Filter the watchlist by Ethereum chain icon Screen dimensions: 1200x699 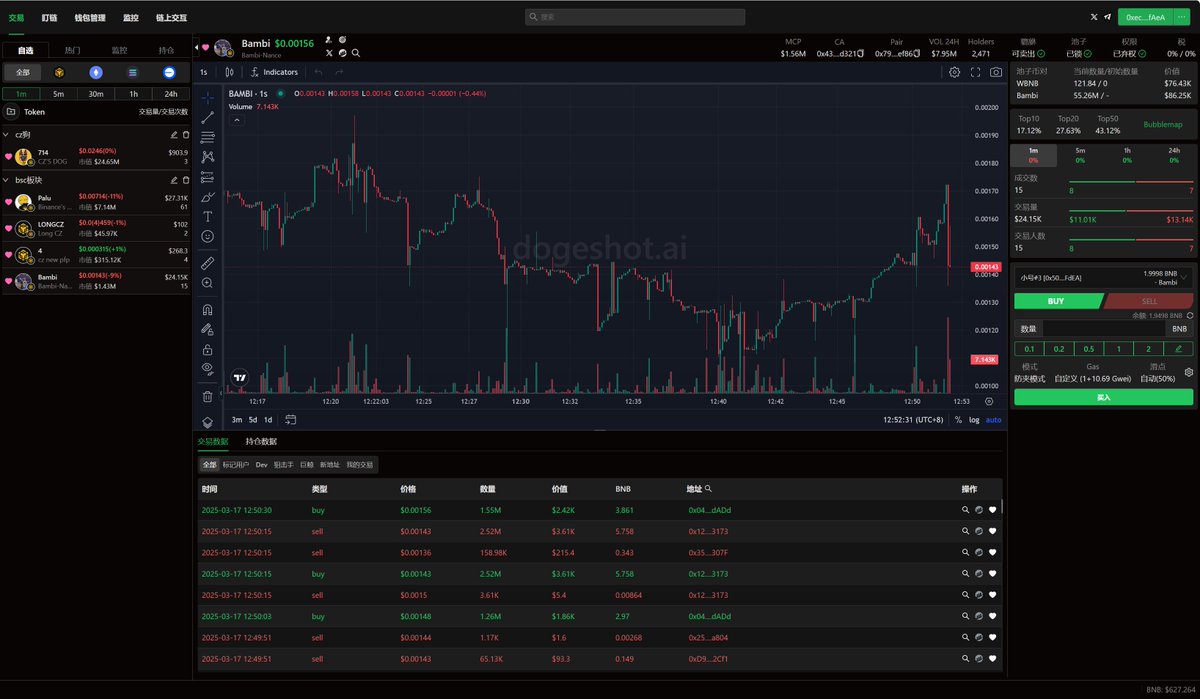point(96,72)
